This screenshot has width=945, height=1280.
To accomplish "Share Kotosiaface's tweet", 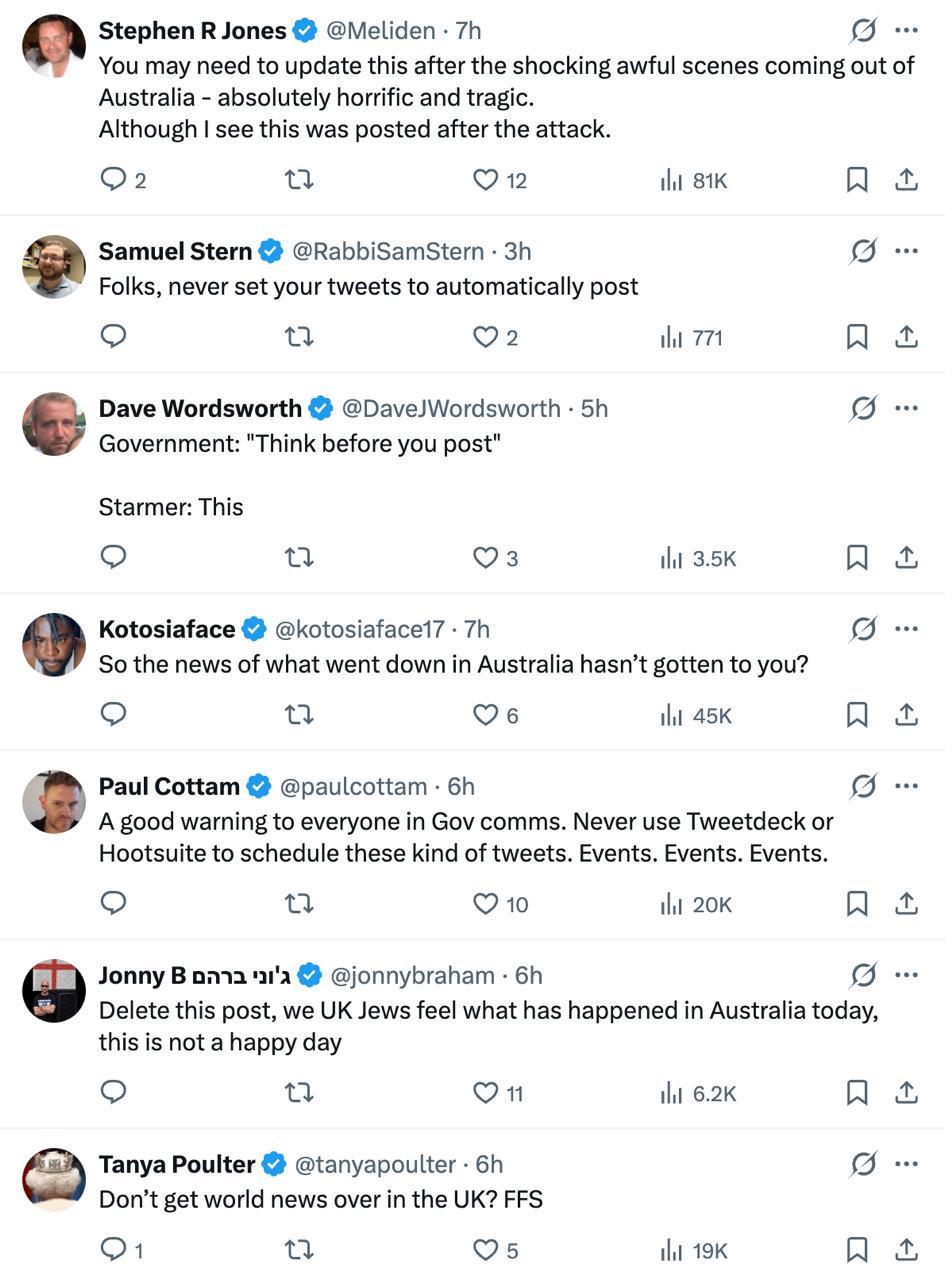I will [x=906, y=715].
